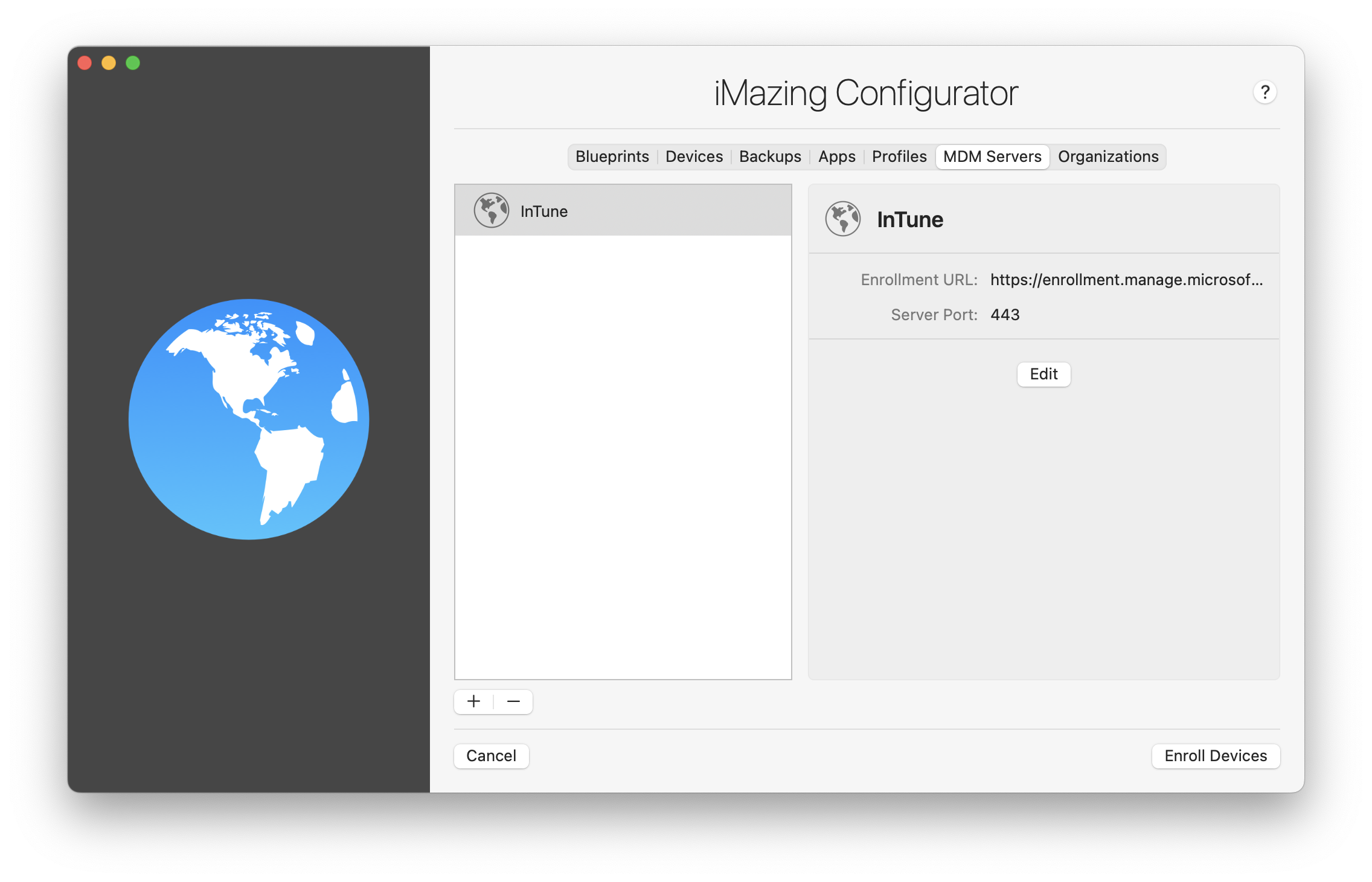This screenshot has width=1372, height=882.
Task: Click Enroll Devices button
Action: coord(1216,756)
